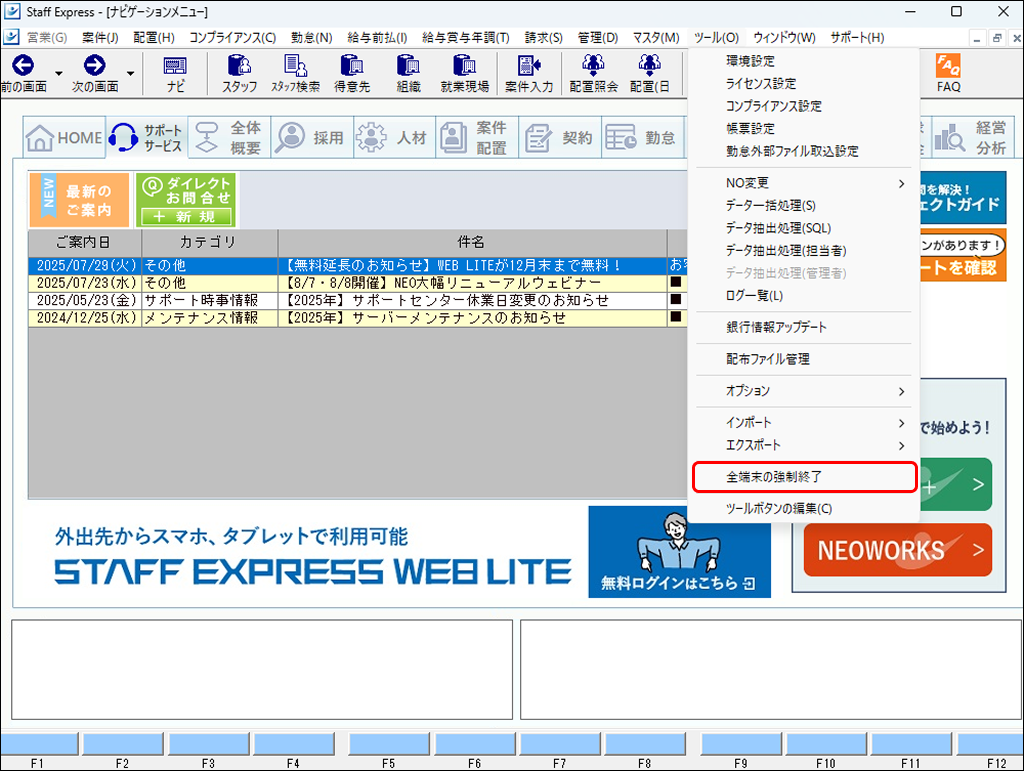Open the ナビ navigation toolbar icon
Image resolution: width=1024 pixels, height=771 pixels.
[x=175, y=74]
